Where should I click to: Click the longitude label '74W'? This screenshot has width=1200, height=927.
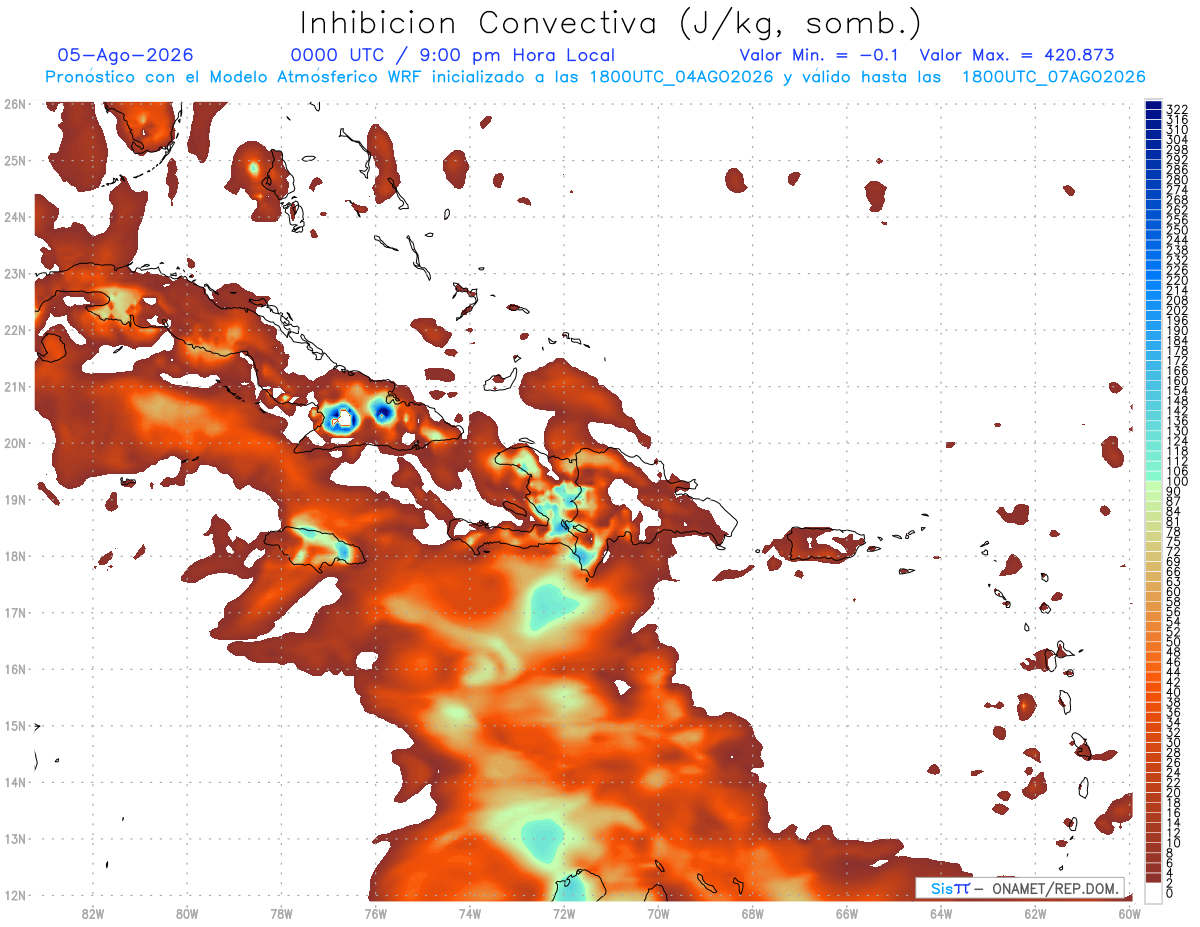point(470,913)
